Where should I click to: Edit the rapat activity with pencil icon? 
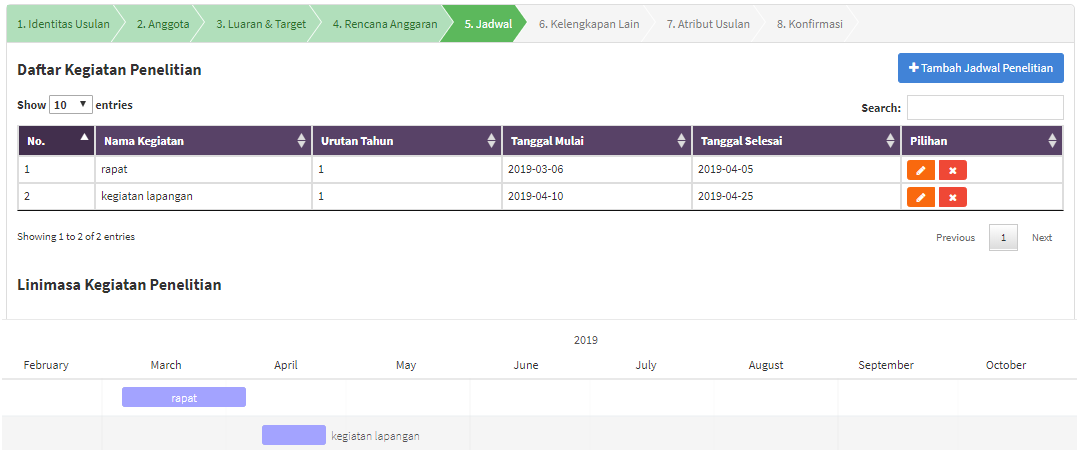pos(920,170)
